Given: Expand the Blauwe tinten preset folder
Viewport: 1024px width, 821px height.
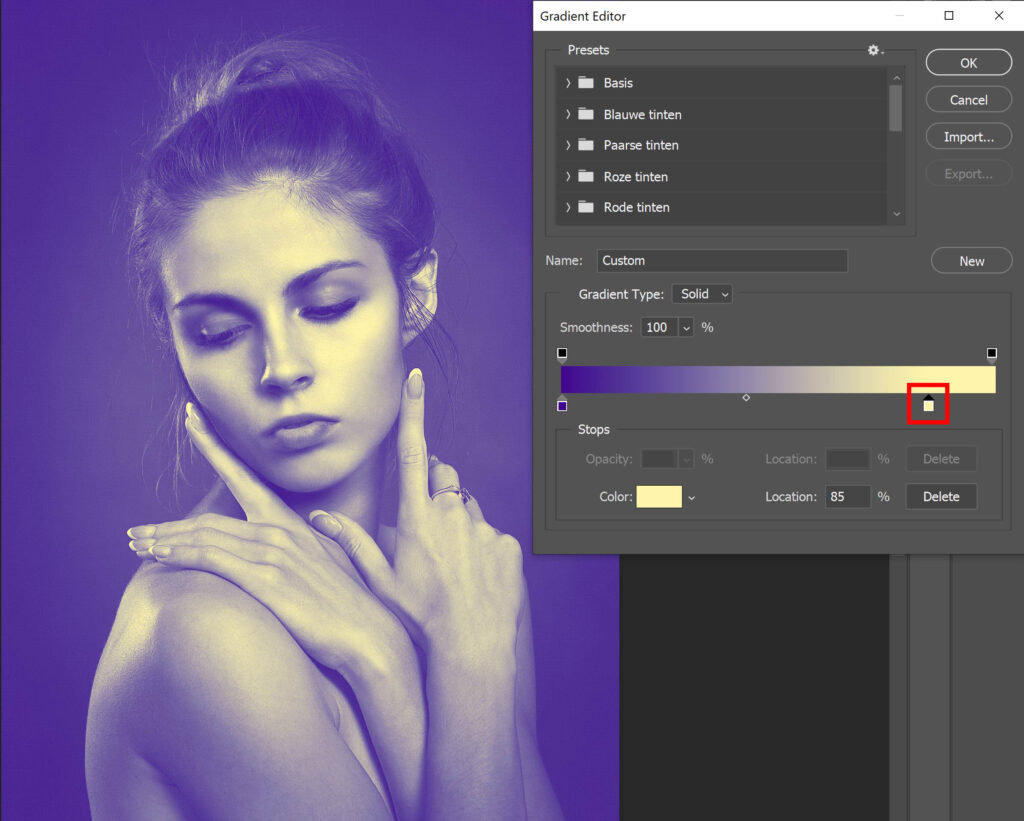Looking at the screenshot, I should (568, 114).
